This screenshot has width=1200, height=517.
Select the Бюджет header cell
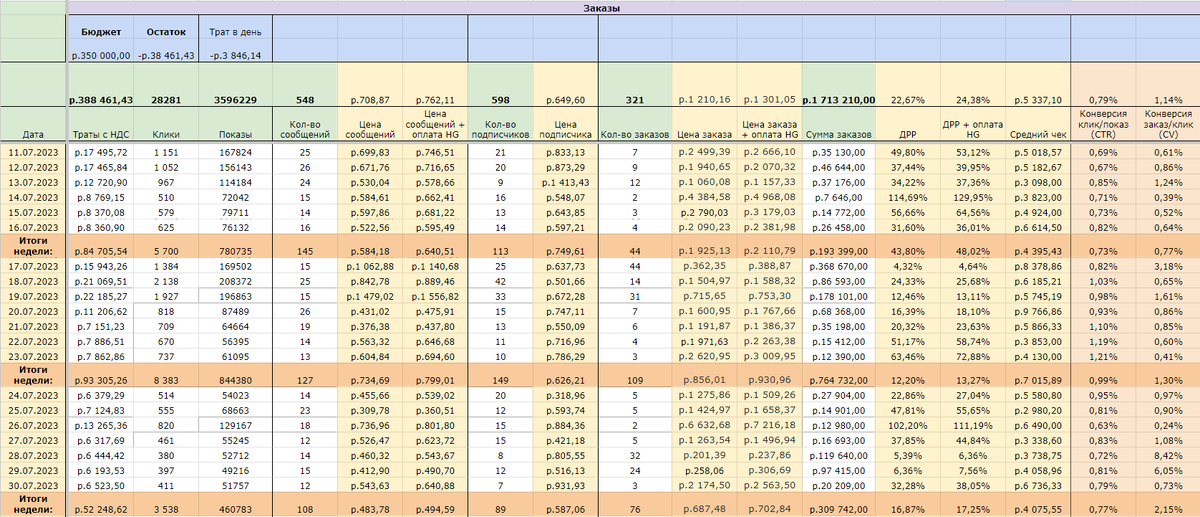99,33
